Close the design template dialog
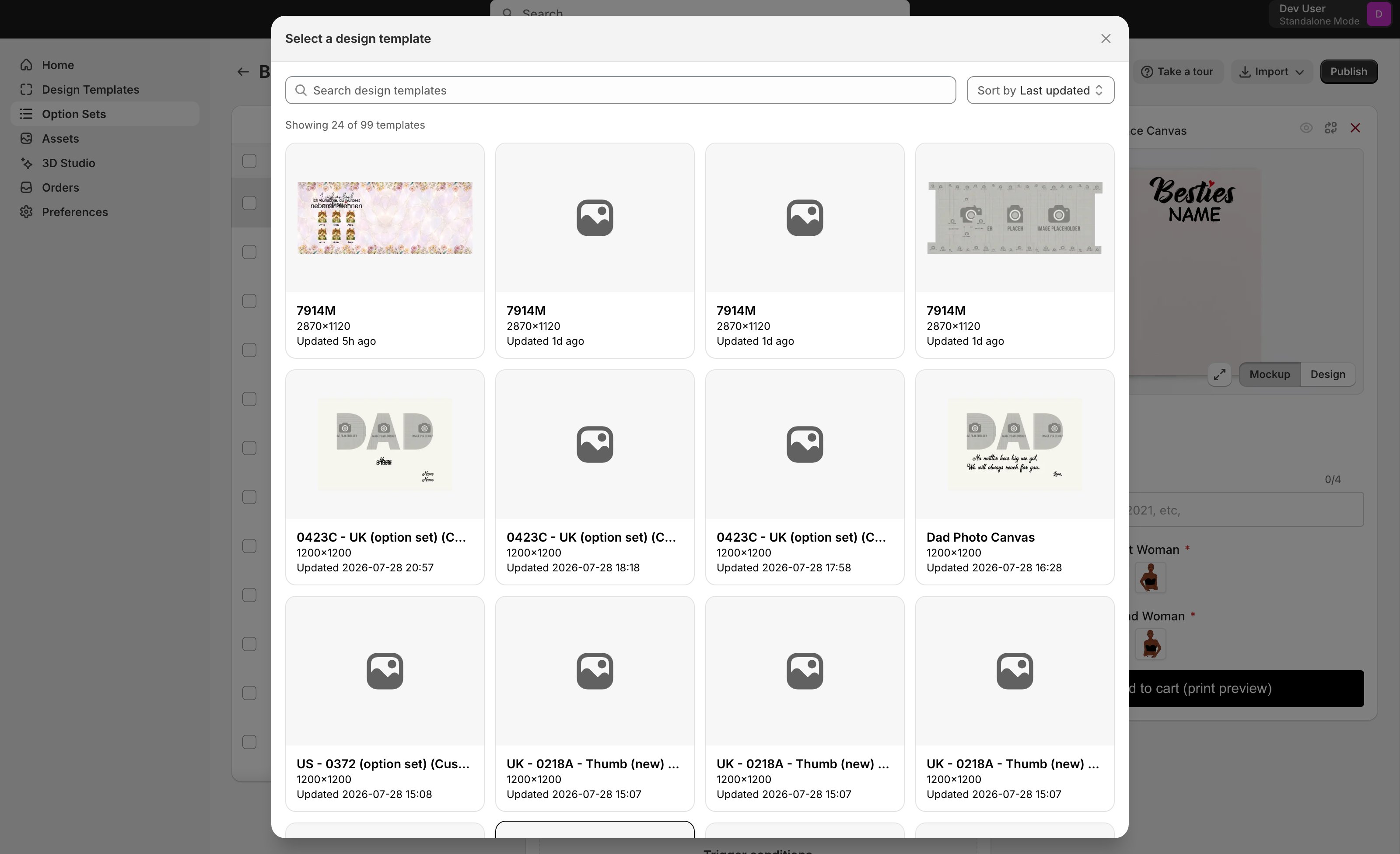Image resolution: width=1400 pixels, height=854 pixels. 1105,38
